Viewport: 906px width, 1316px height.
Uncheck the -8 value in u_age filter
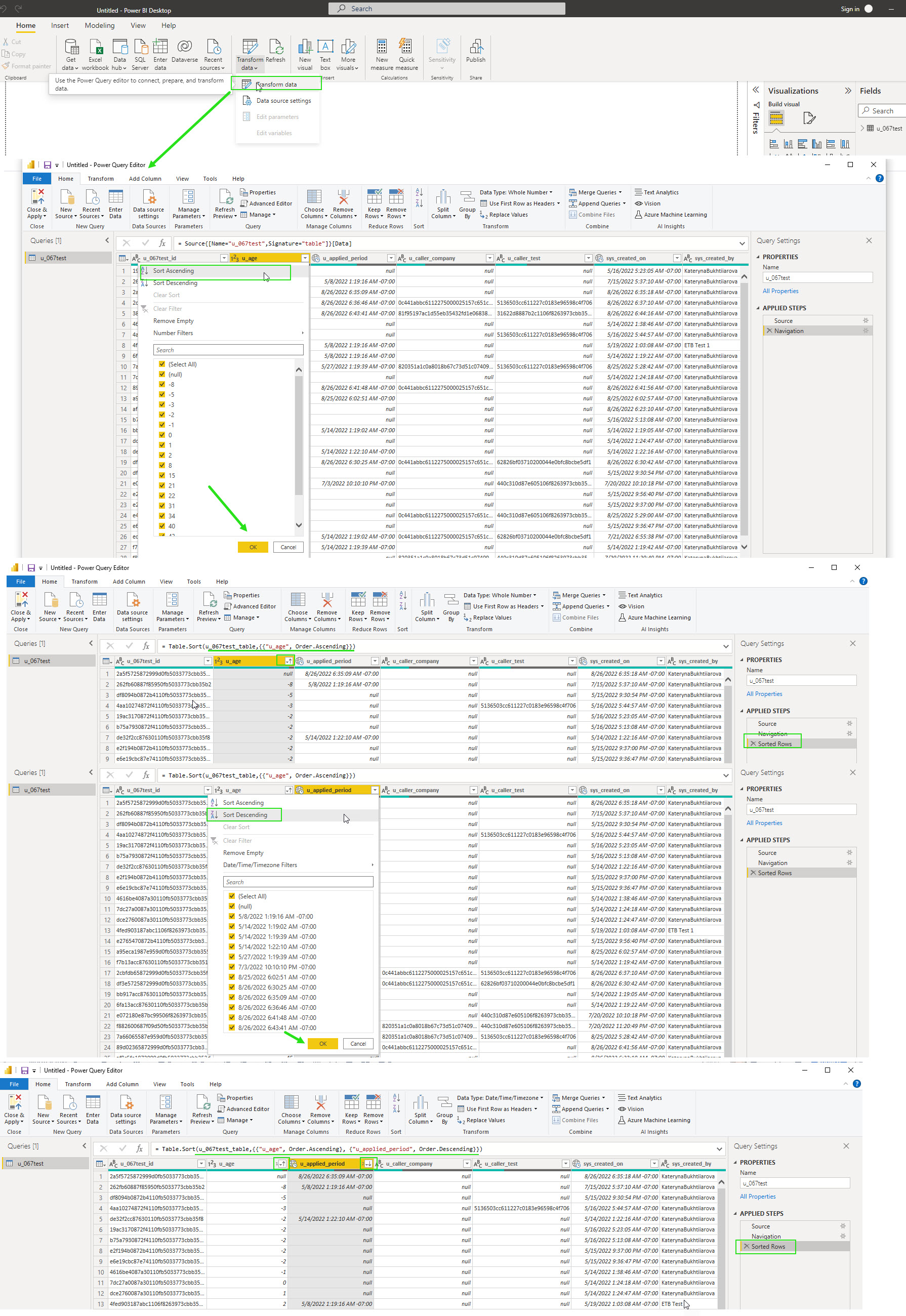tap(162, 384)
